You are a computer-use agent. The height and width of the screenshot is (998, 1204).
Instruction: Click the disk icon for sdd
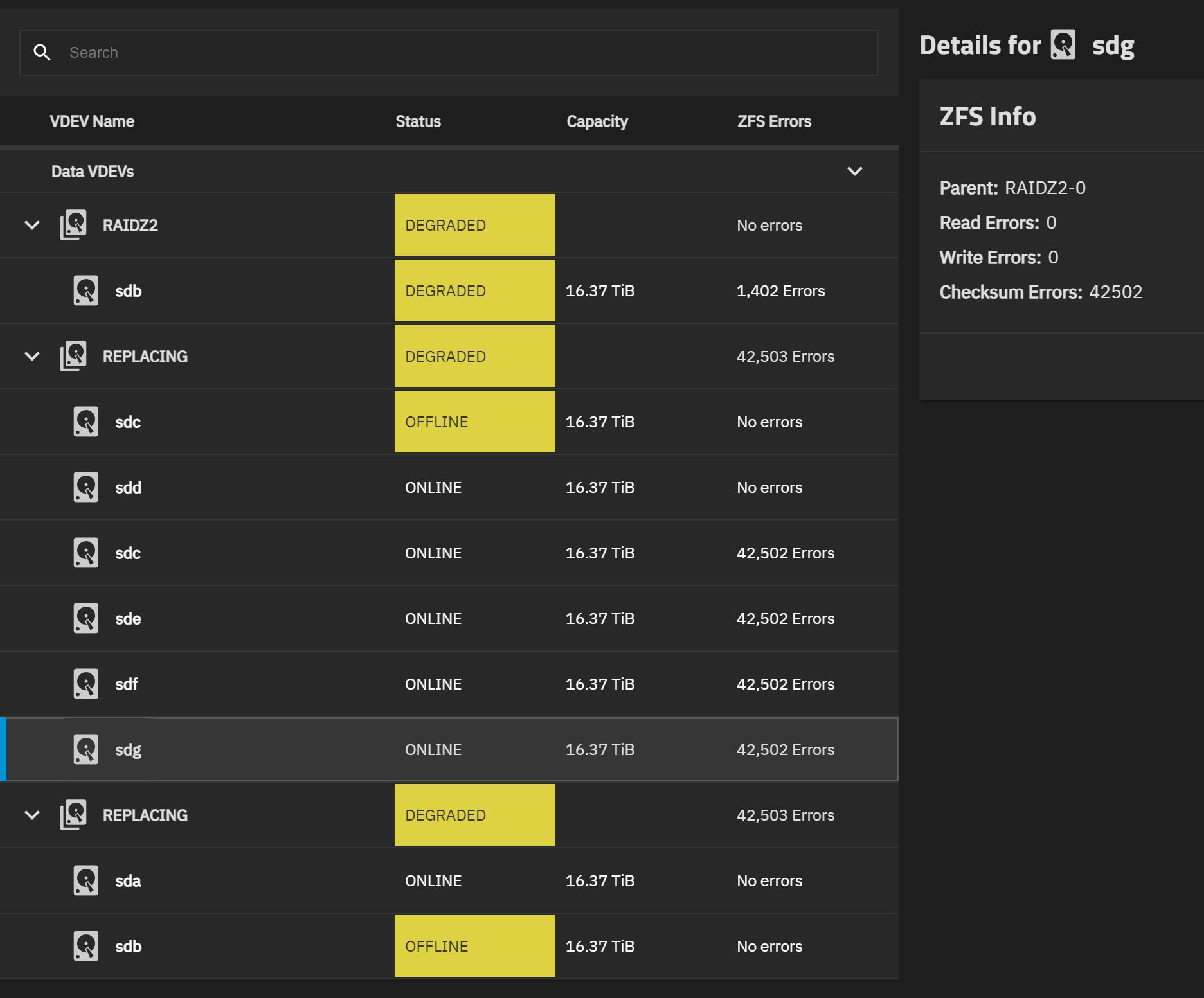point(85,487)
